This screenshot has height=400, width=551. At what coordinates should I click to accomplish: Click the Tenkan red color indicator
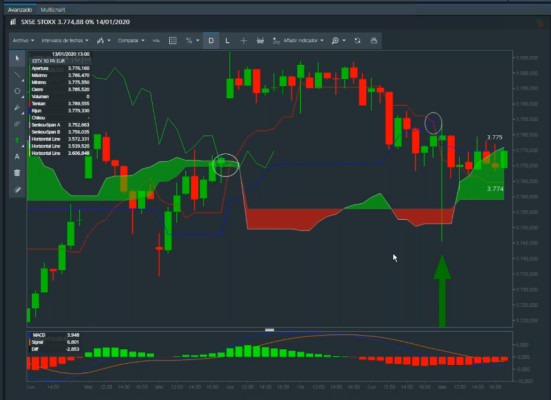tap(30, 104)
